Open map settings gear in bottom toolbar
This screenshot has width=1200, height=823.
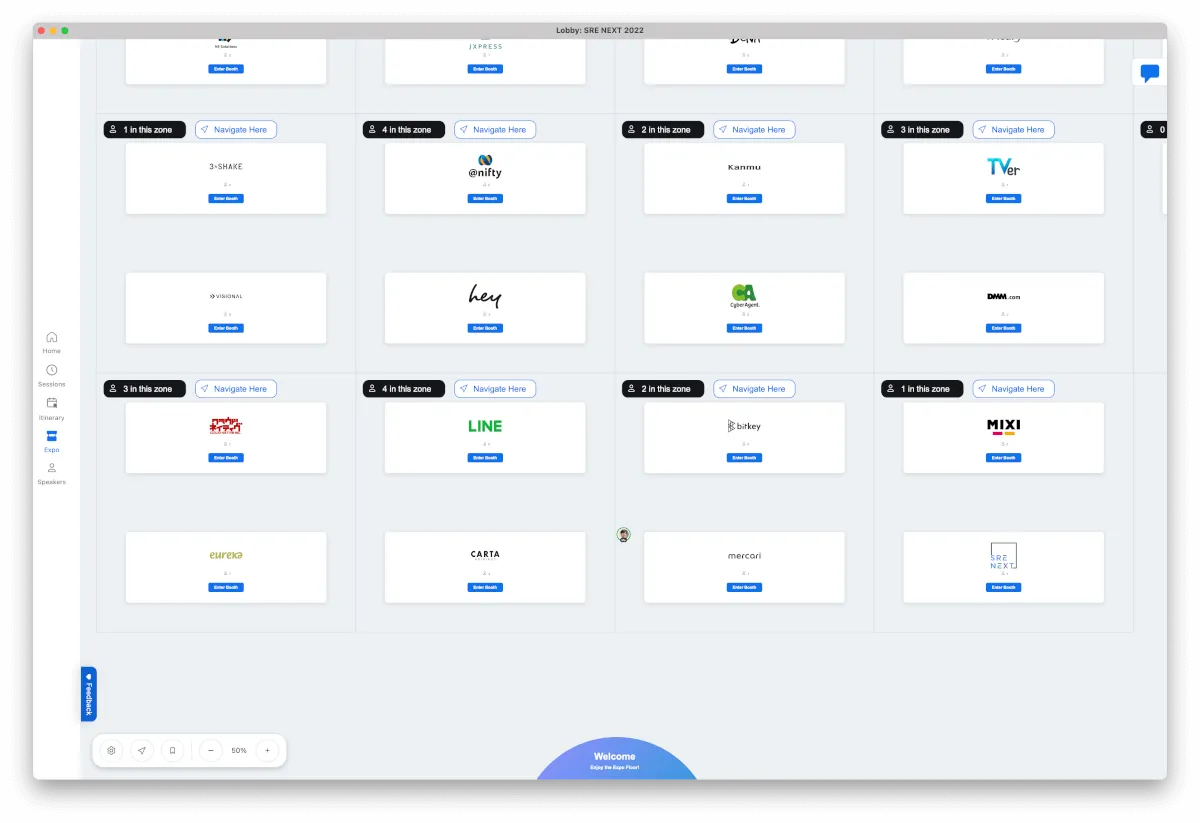click(x=112, y=750)
